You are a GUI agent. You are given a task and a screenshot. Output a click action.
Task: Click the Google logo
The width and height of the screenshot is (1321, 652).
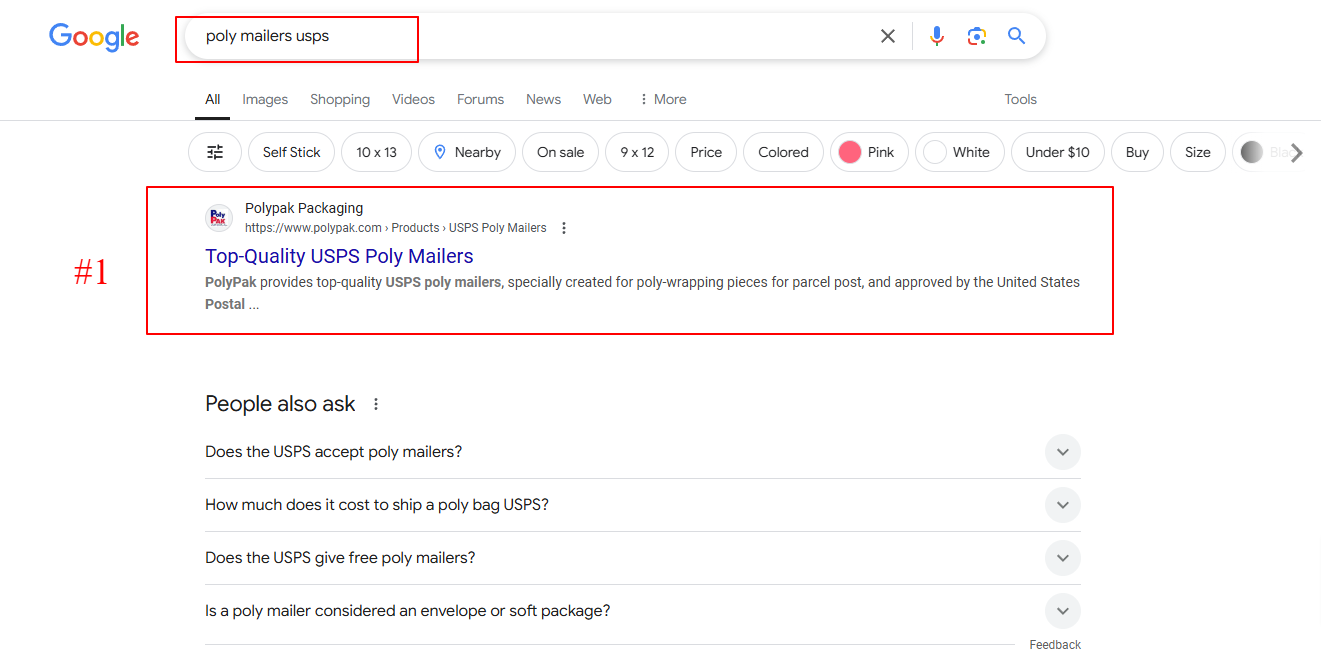tap(94, 38)
